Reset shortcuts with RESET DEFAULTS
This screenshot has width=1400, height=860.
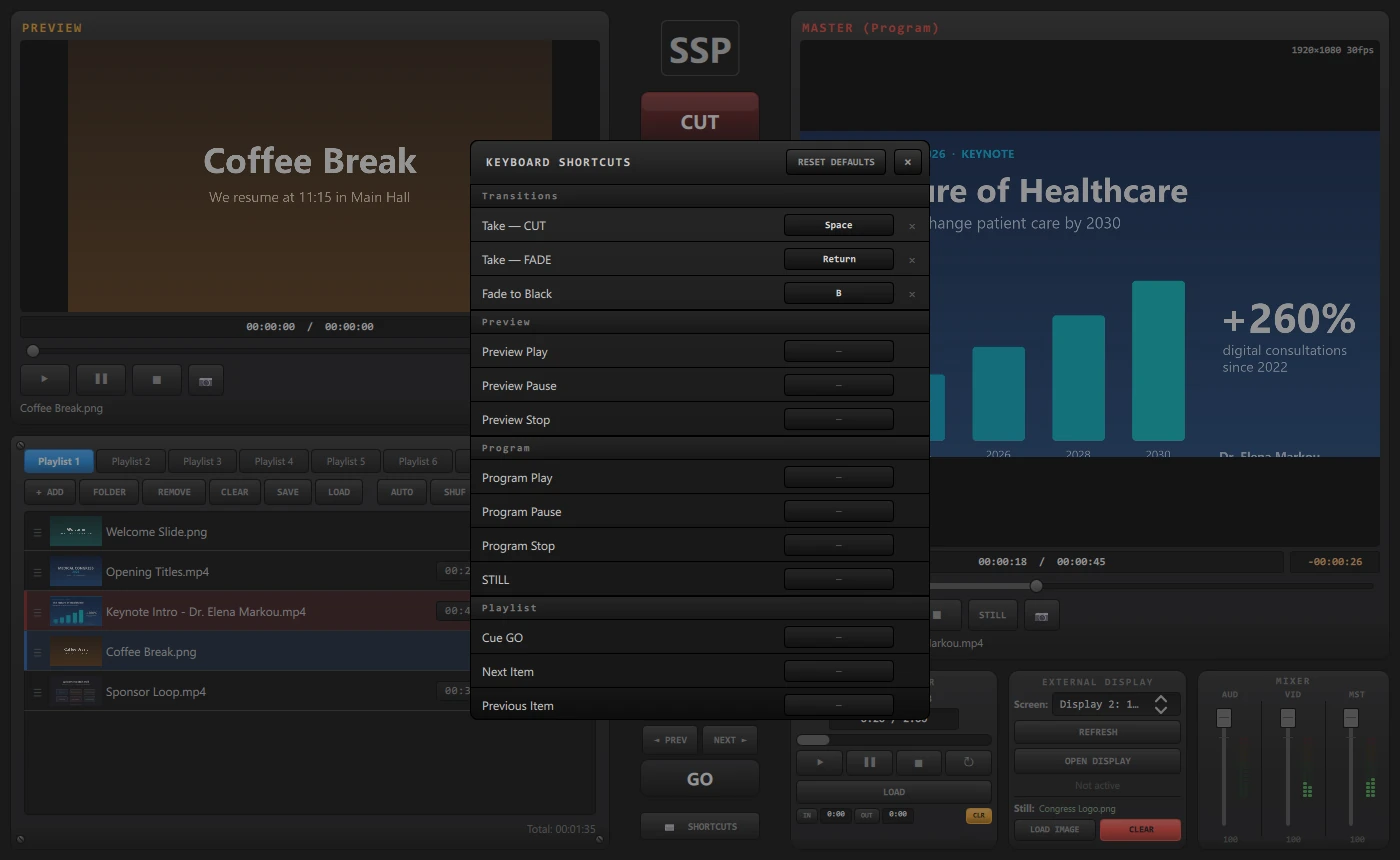click(x=836, y=162)
